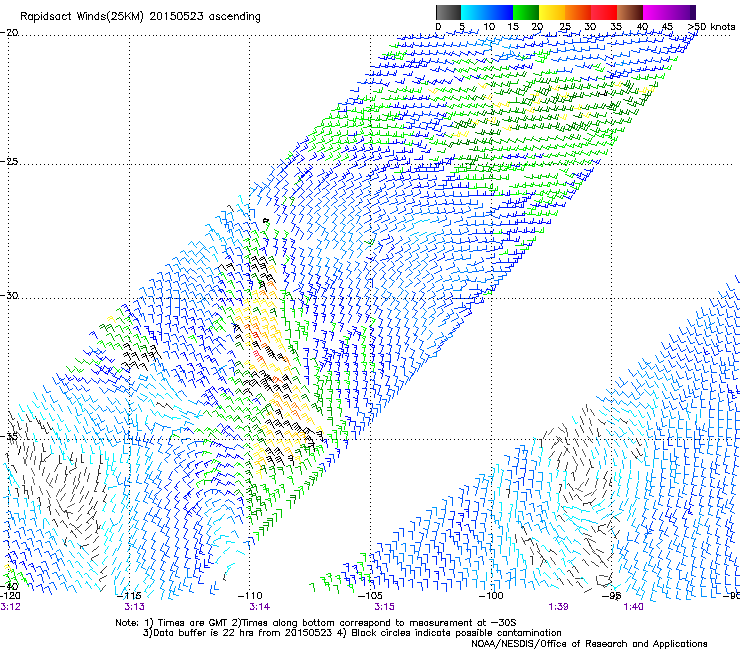Click the '-30' latitude label
This screenshot has height=650, width=740.
click(9, 295)
